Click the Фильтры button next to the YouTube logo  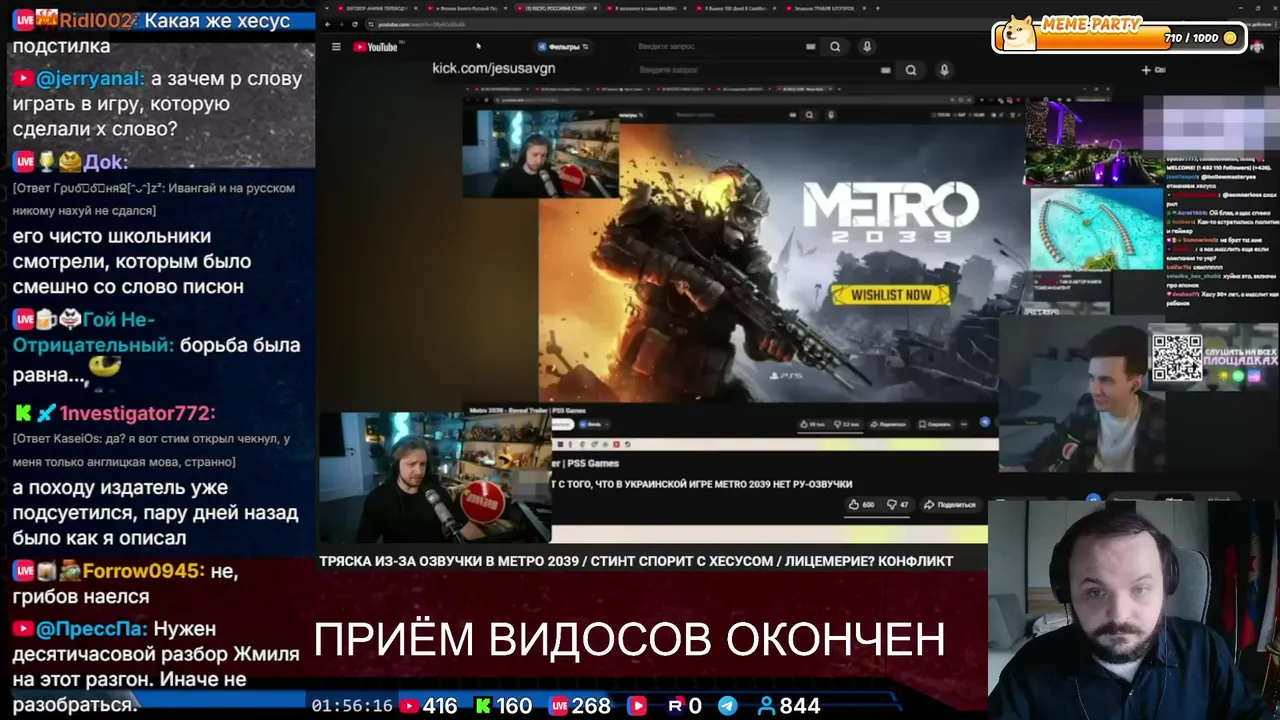pyautogui.click(x=563, y=47)
